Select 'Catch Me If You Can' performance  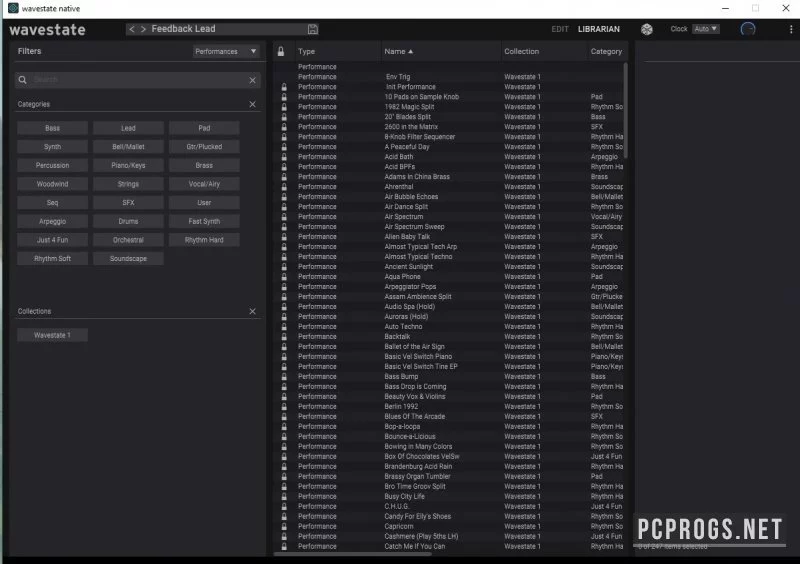(414, 547)
